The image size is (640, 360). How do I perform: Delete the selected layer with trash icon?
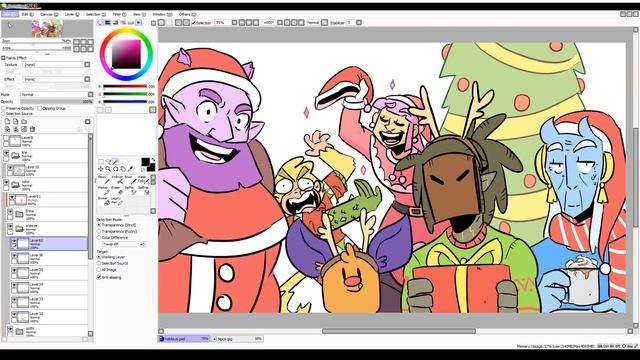(32, 129)
